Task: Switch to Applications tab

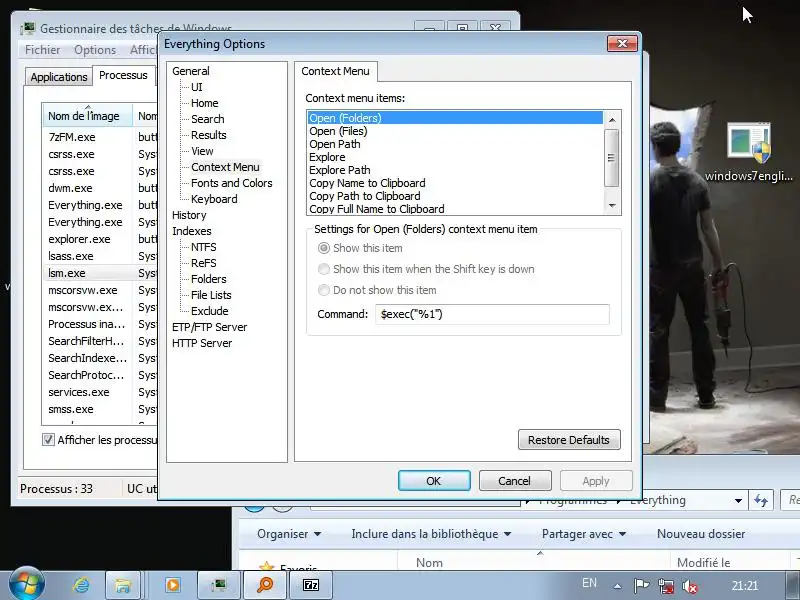Action: pyautogui.click(x=59, y=77)
